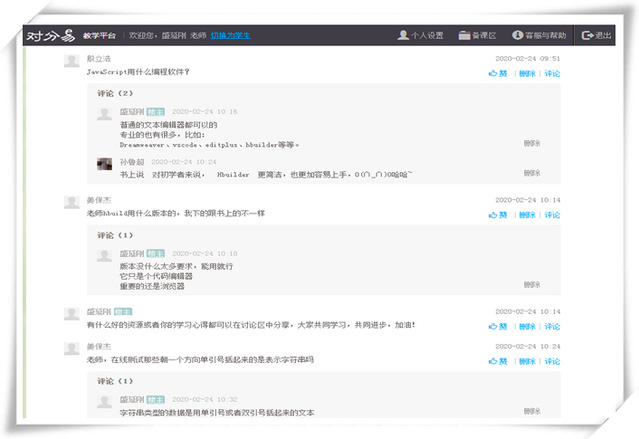The height and width of the screenshot is (439, 639).
Task: Comment on 殷立浩's JavaScript question
Action: coord(551,73)
